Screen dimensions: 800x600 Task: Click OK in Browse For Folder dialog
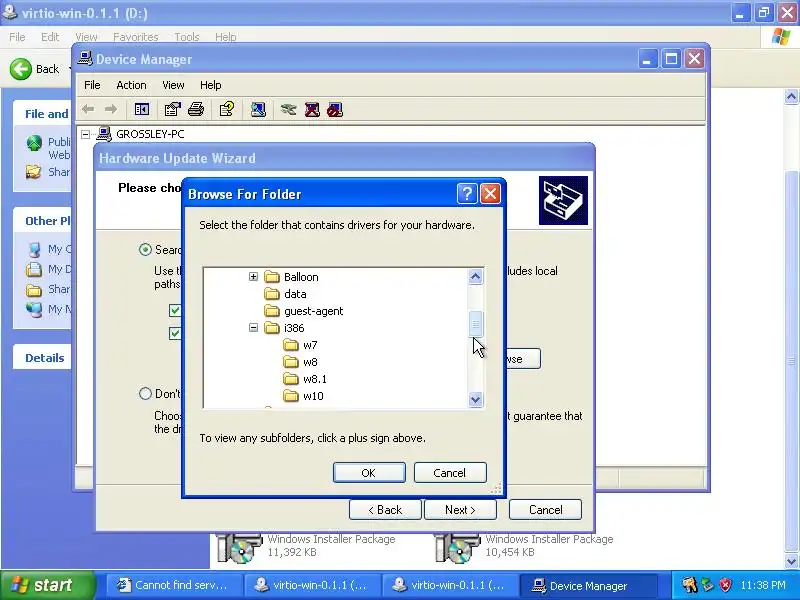[369, 473]
